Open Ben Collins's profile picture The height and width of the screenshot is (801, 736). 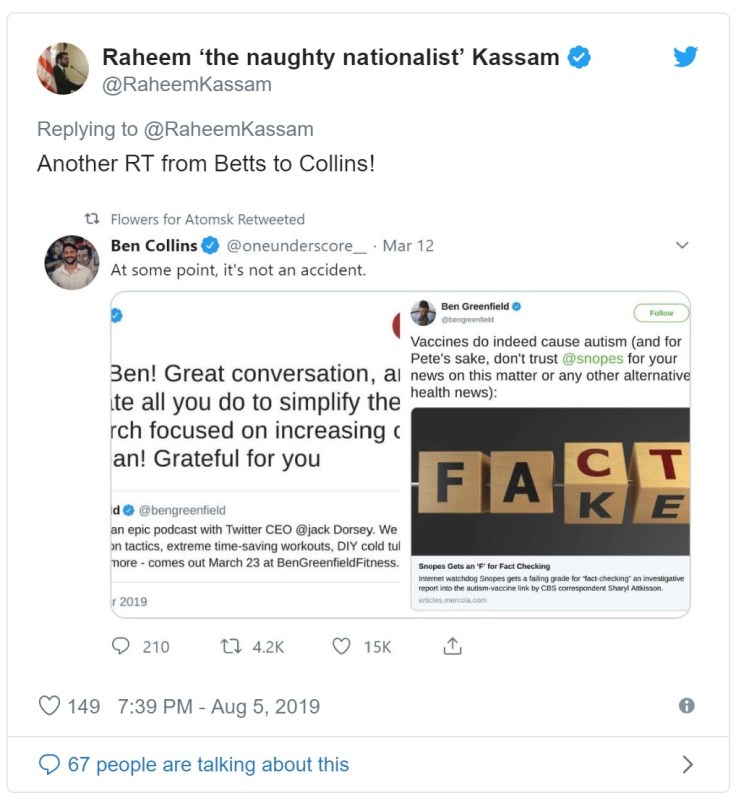pyautogui.click(x=71, y=263)
